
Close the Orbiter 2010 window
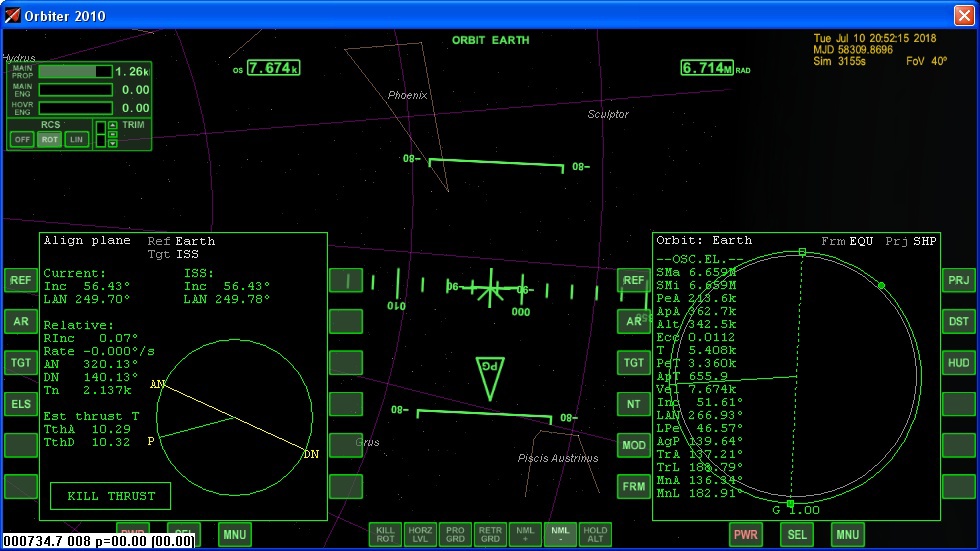tap(964, 15)
